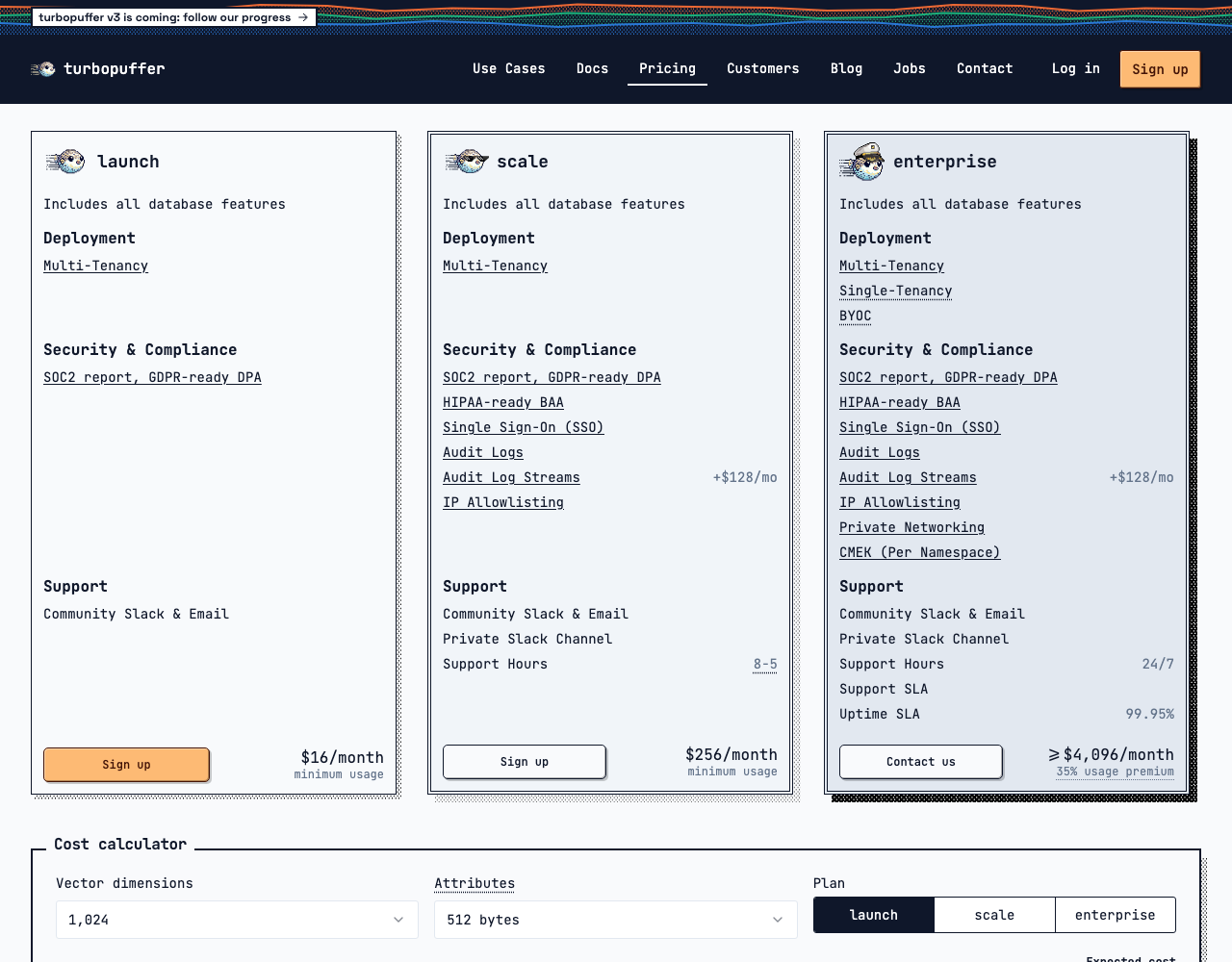Open the Blog nav item
Screen dimensions: 1232x962
coord(847,68)
